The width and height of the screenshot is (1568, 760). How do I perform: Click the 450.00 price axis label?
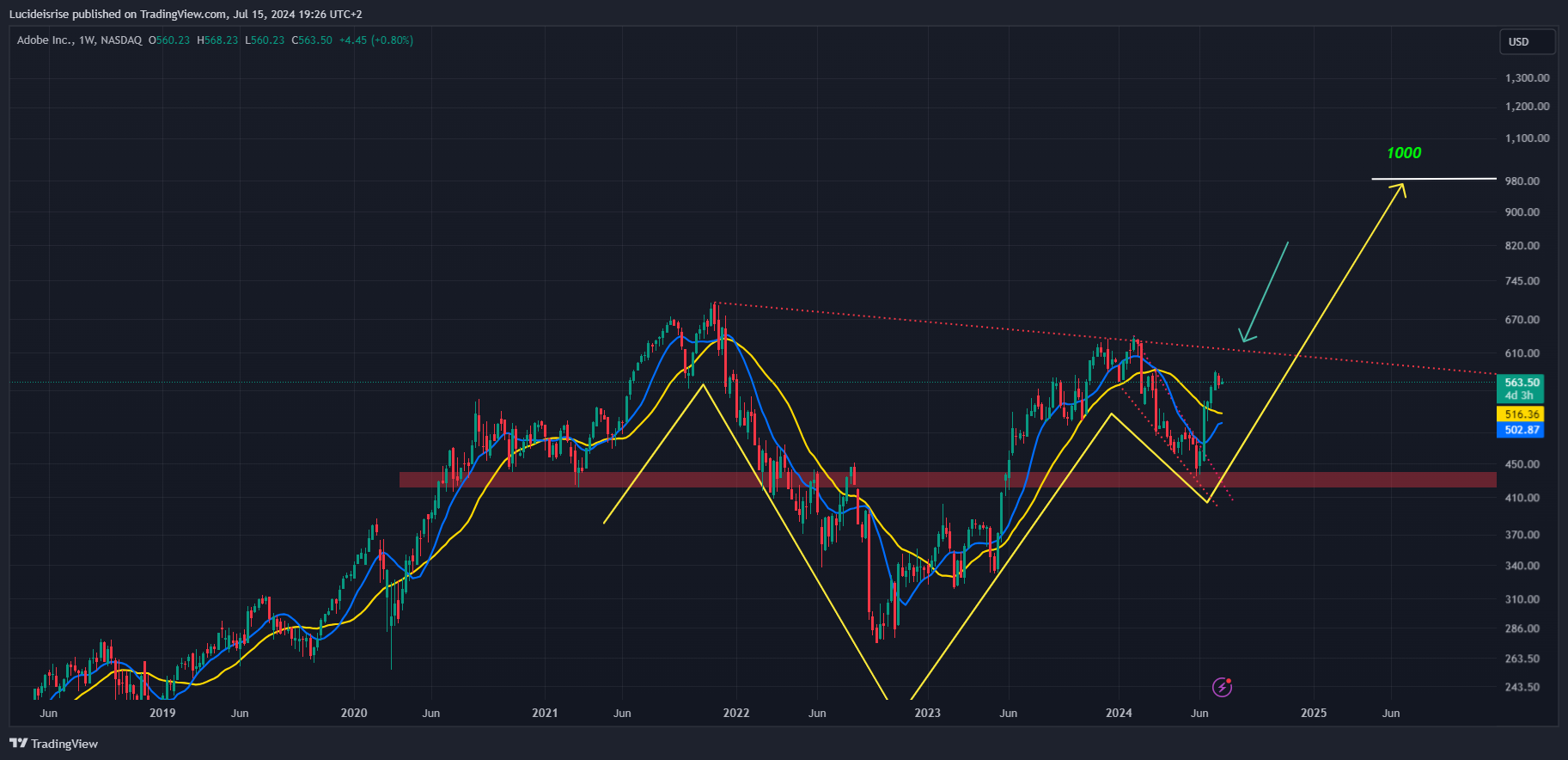[1522, 464]
